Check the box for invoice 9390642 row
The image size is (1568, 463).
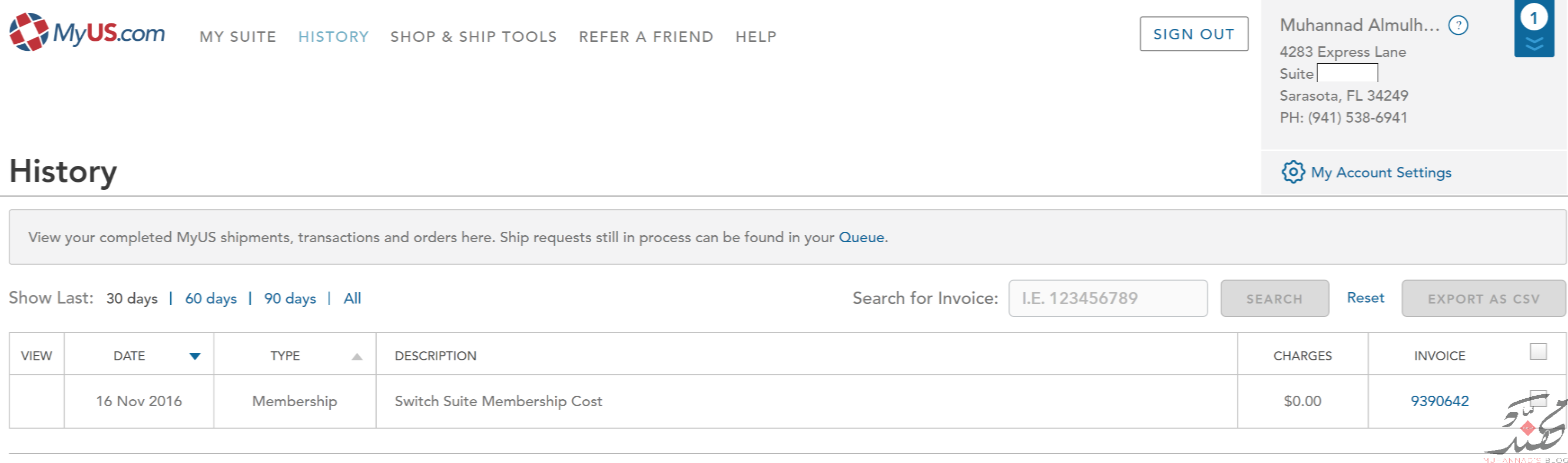[1538, 399]
